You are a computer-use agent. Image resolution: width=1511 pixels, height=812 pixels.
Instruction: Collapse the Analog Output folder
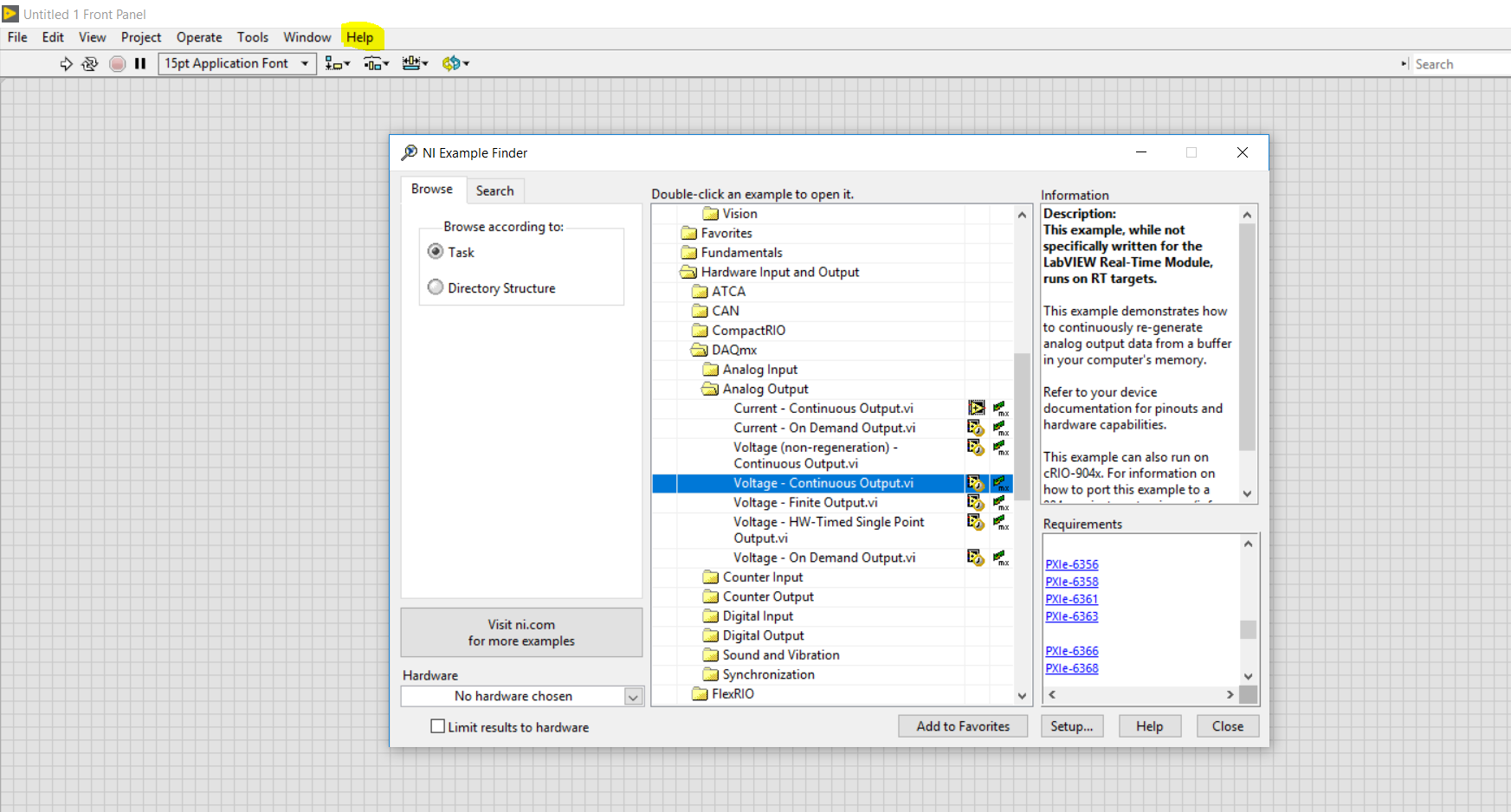(710, 390)
